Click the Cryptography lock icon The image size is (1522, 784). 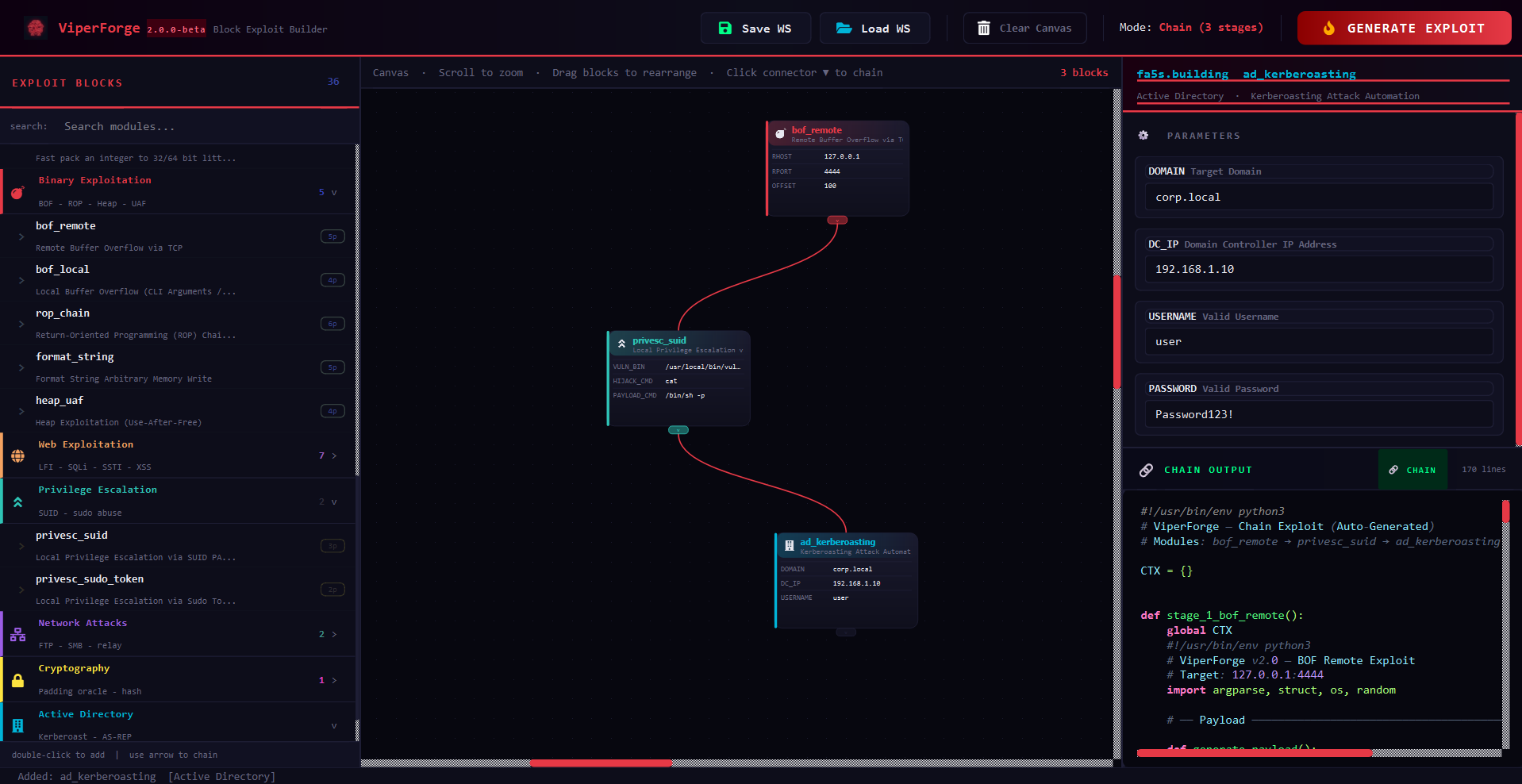[x=17, y=680]
